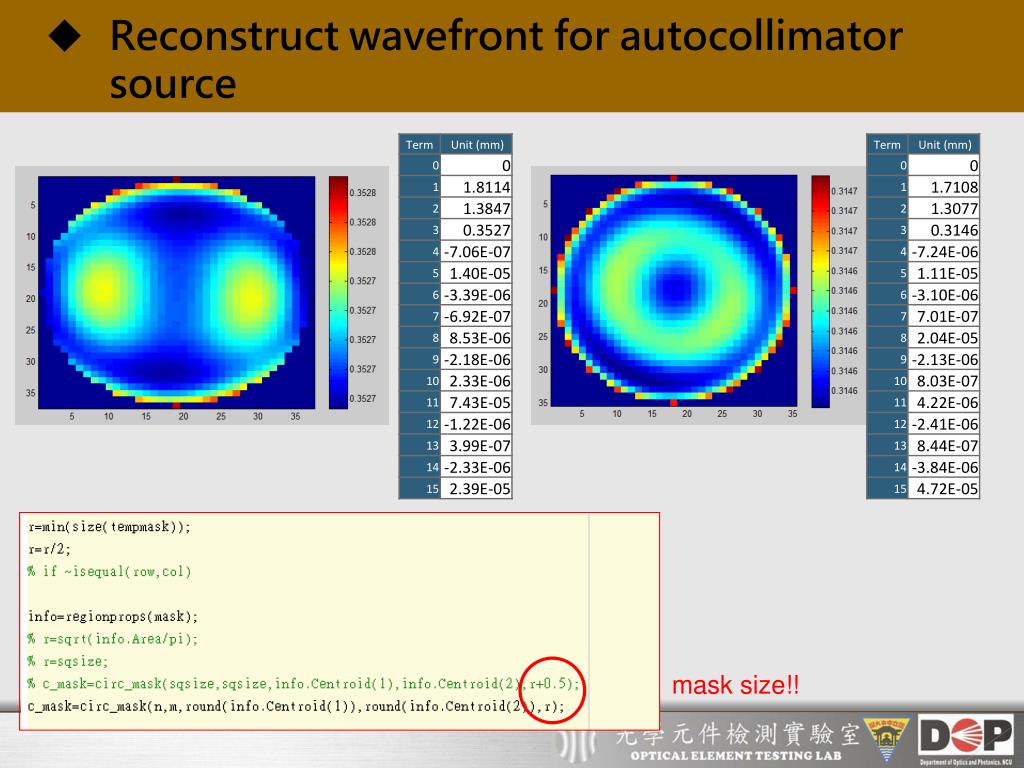This screenshot has height=768, width=1024.
Task: Select the cell with value -6.92E-07
Action: coord(477,316)
